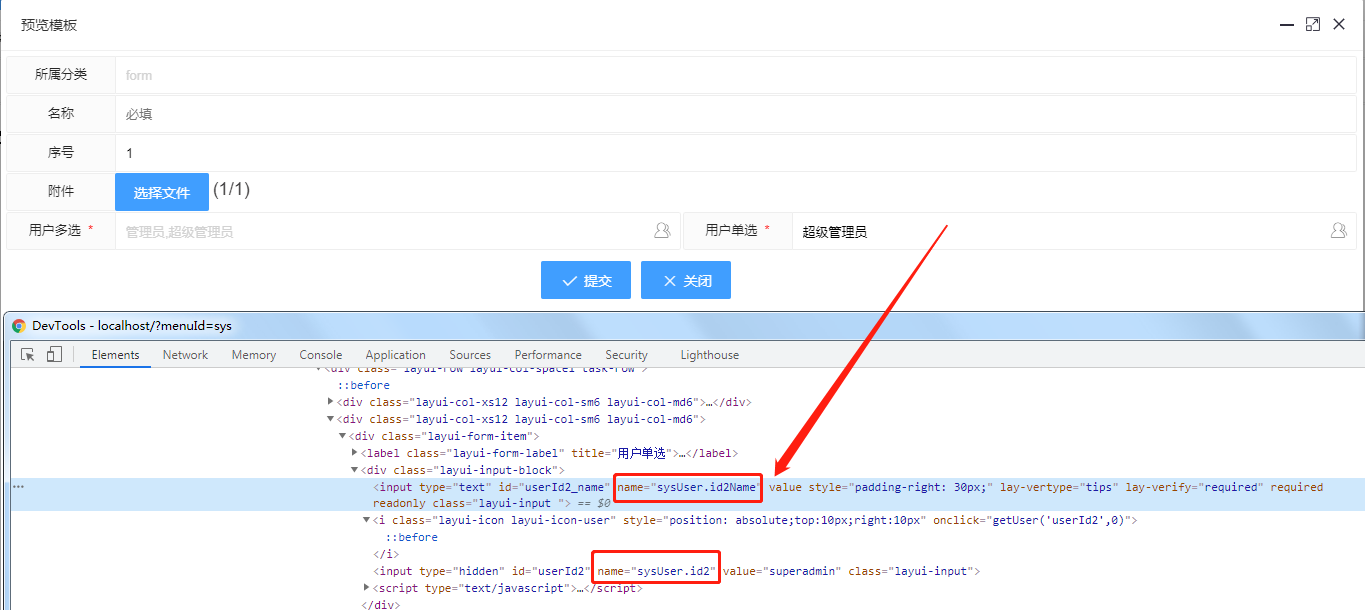Switch to the Security tab
Viewport: 1365px width, 610px height.
(x=626, y=354)
